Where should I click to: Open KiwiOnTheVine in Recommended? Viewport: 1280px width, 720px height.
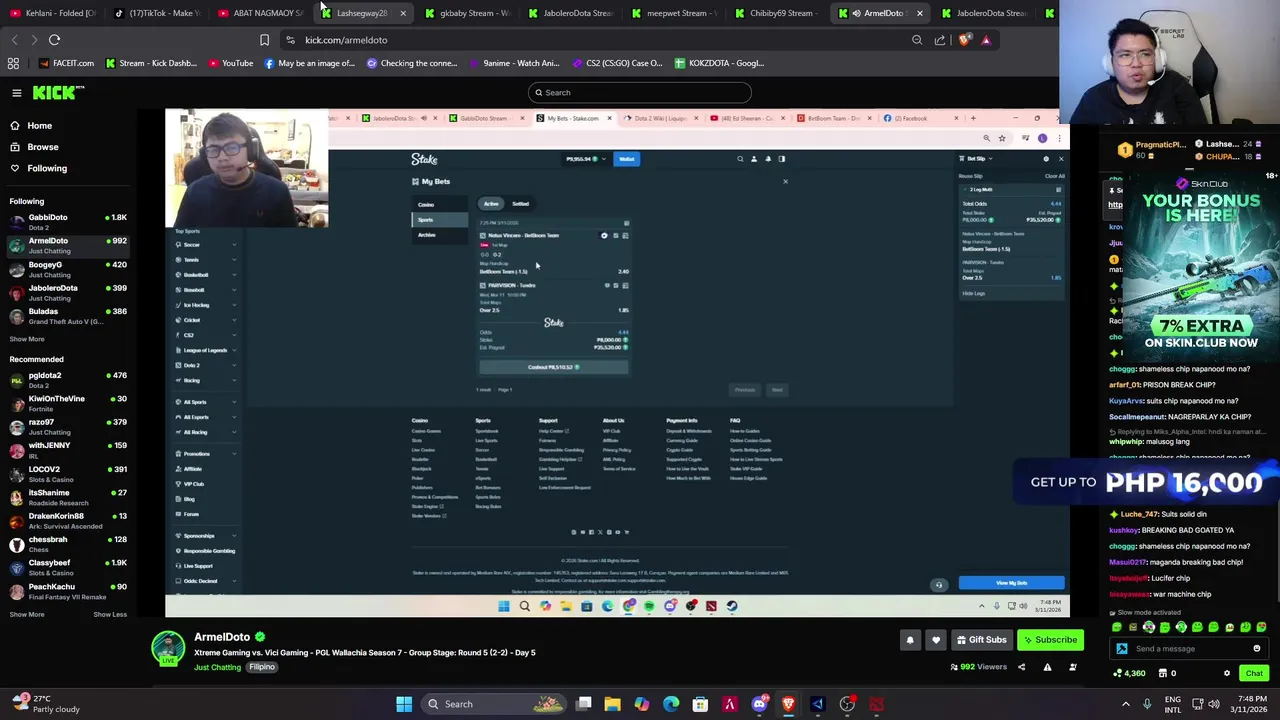click(x=70, y=403)
